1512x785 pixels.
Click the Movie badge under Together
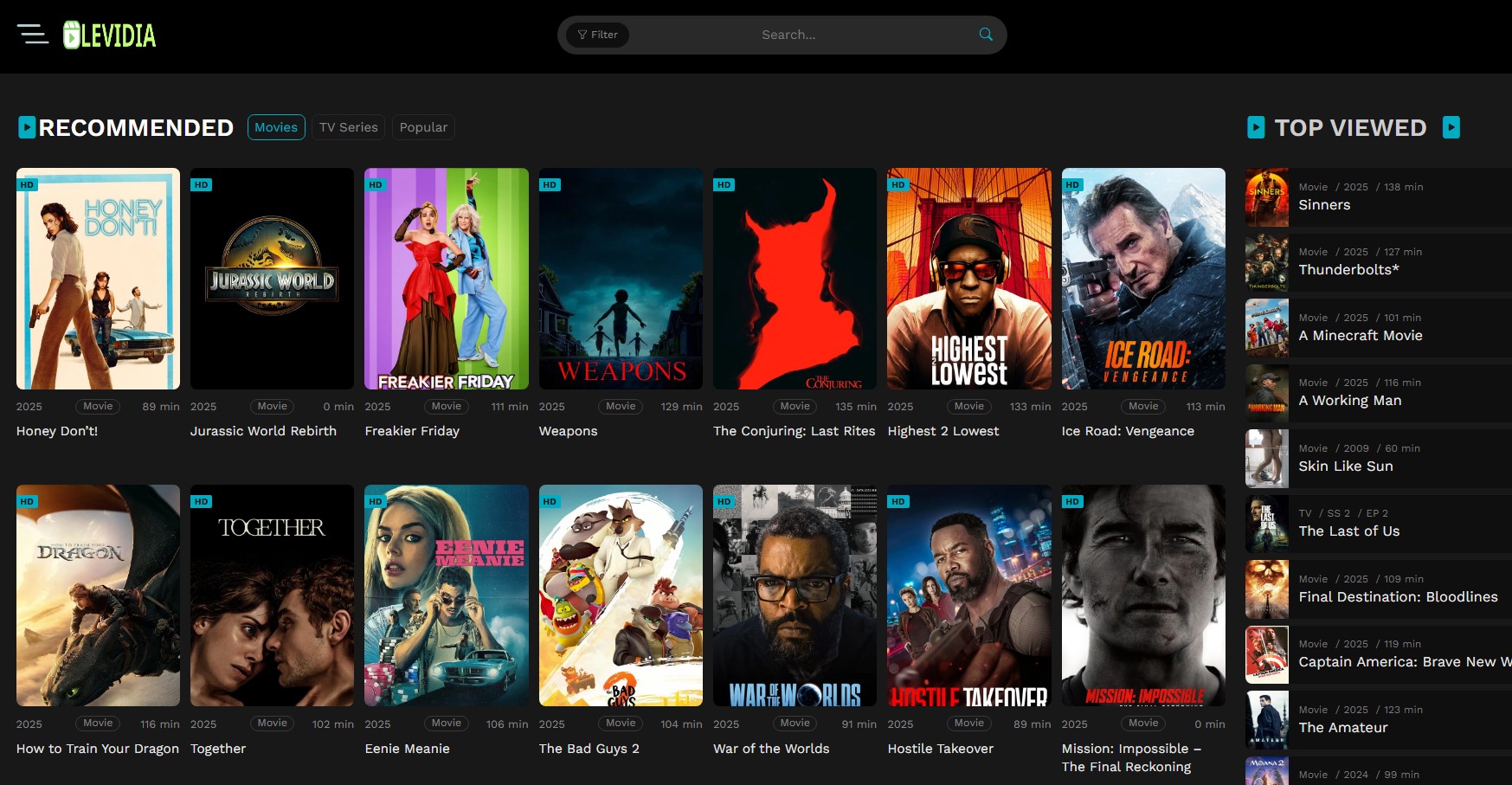pyautogui.click(x=272, y=723)
